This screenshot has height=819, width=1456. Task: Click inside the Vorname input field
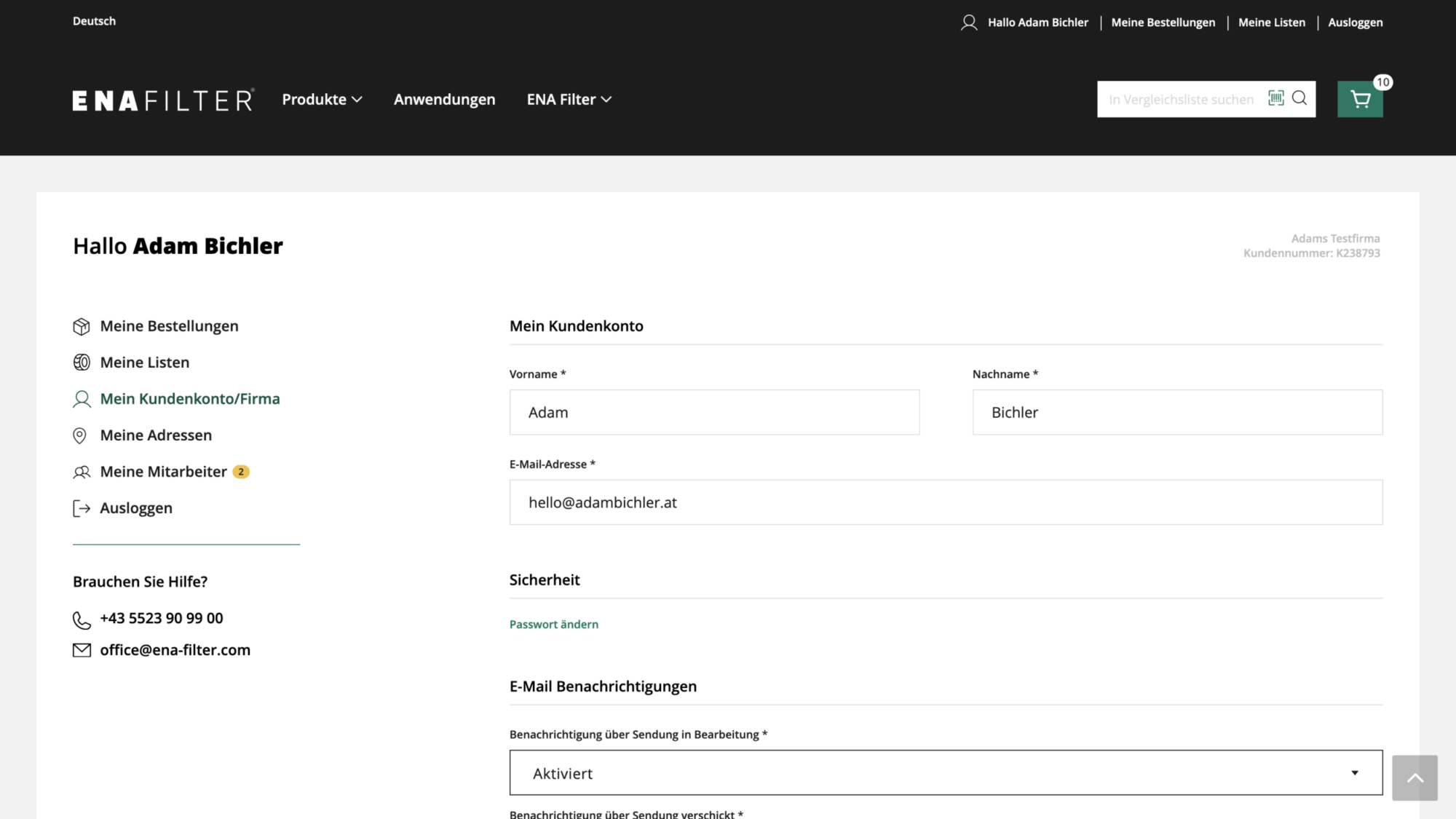pyautogui.click(x=714, y=412)
